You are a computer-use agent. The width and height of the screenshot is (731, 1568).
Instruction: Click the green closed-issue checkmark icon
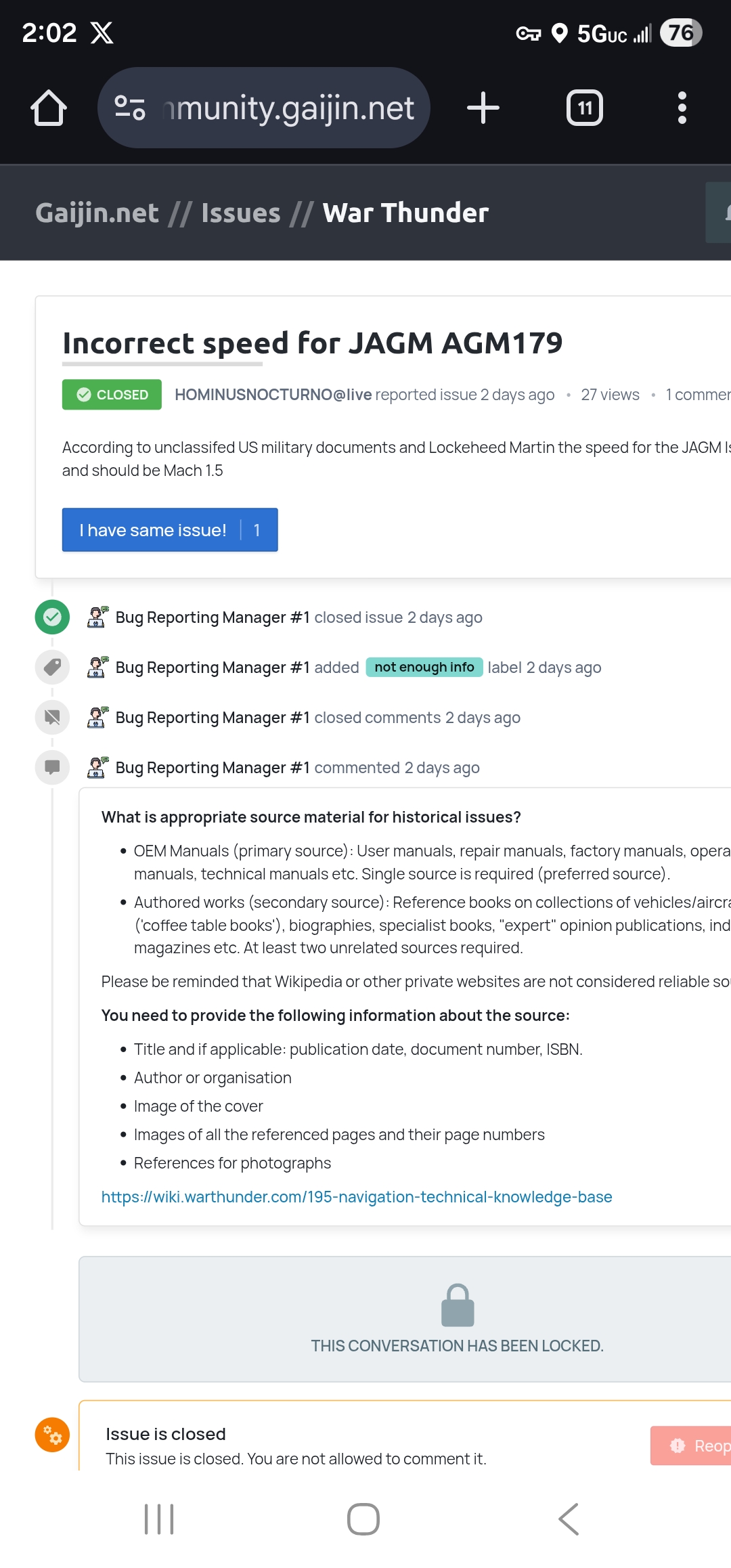click(52, 617)
